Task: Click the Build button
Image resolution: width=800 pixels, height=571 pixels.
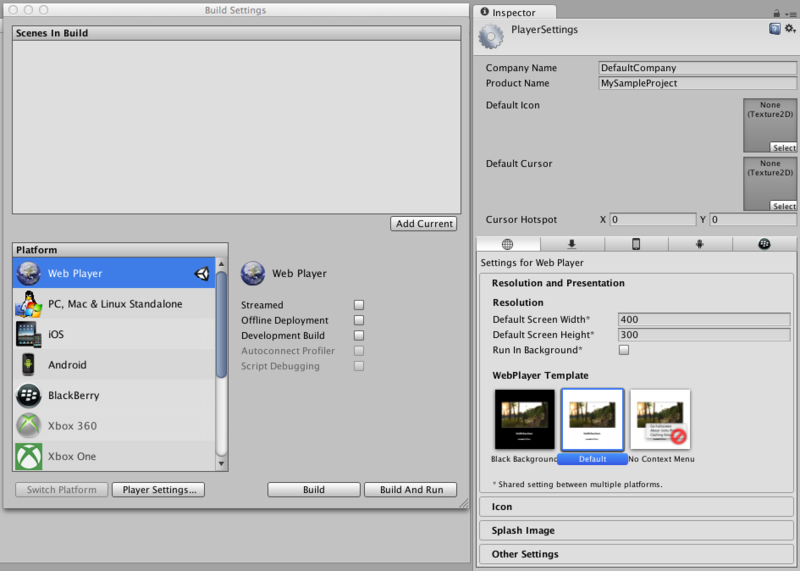Action: (x=314, y=489)
